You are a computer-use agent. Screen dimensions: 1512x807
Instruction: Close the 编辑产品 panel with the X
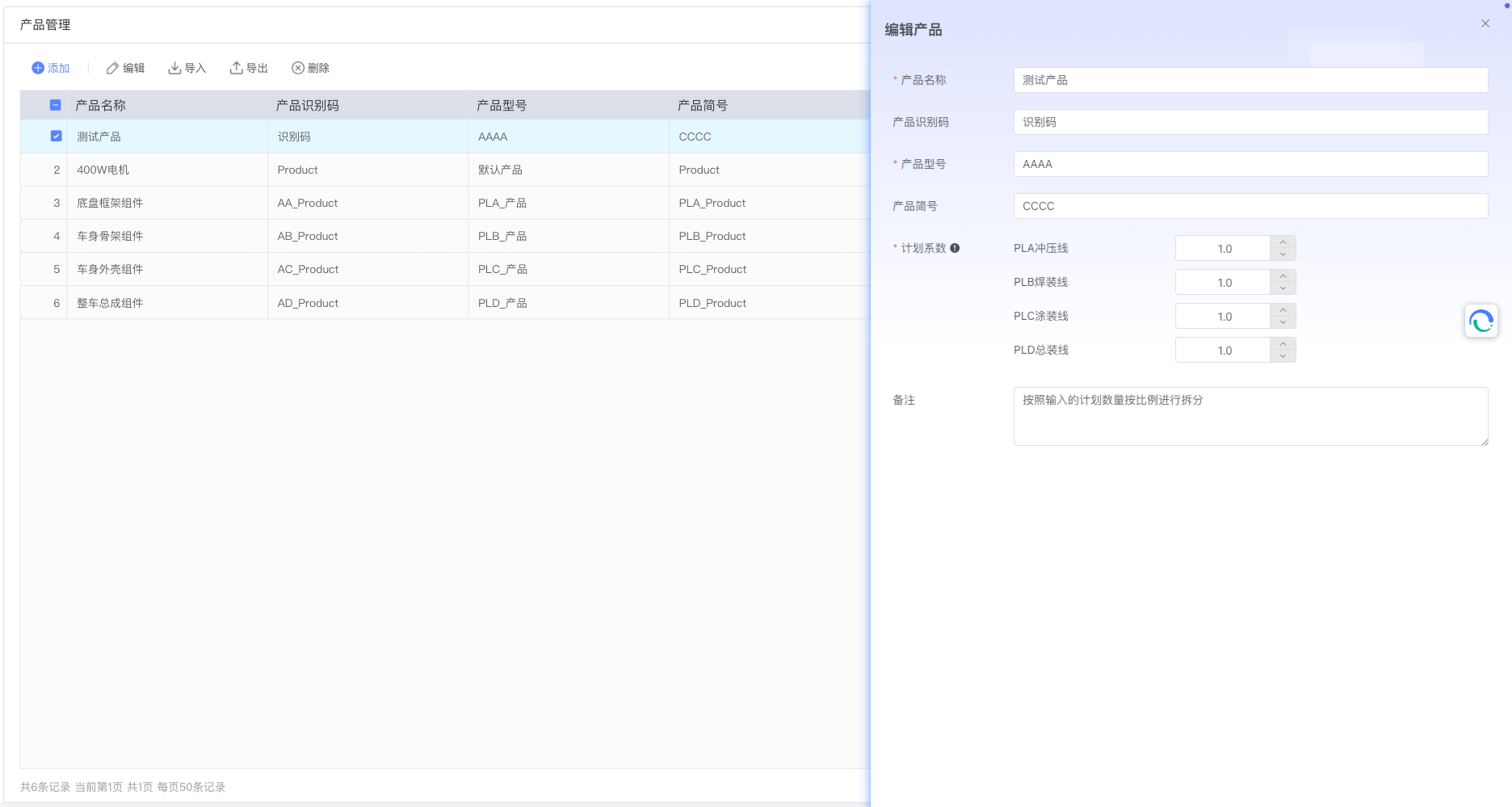pyautogui.click(x=1485, y=23)
